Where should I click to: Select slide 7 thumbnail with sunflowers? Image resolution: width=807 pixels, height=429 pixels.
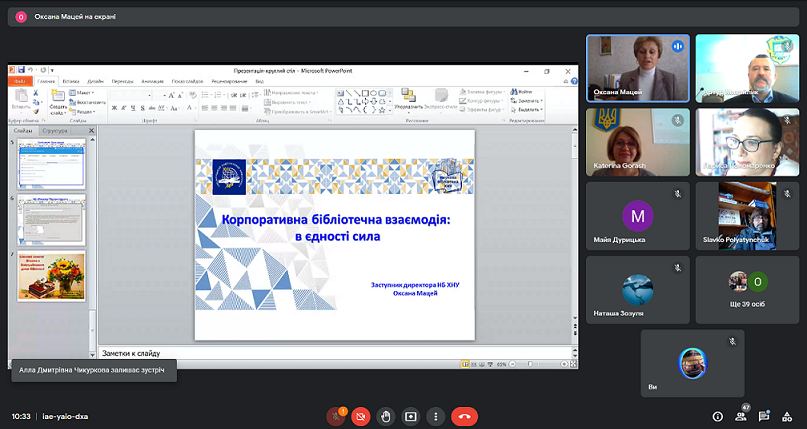51,276
